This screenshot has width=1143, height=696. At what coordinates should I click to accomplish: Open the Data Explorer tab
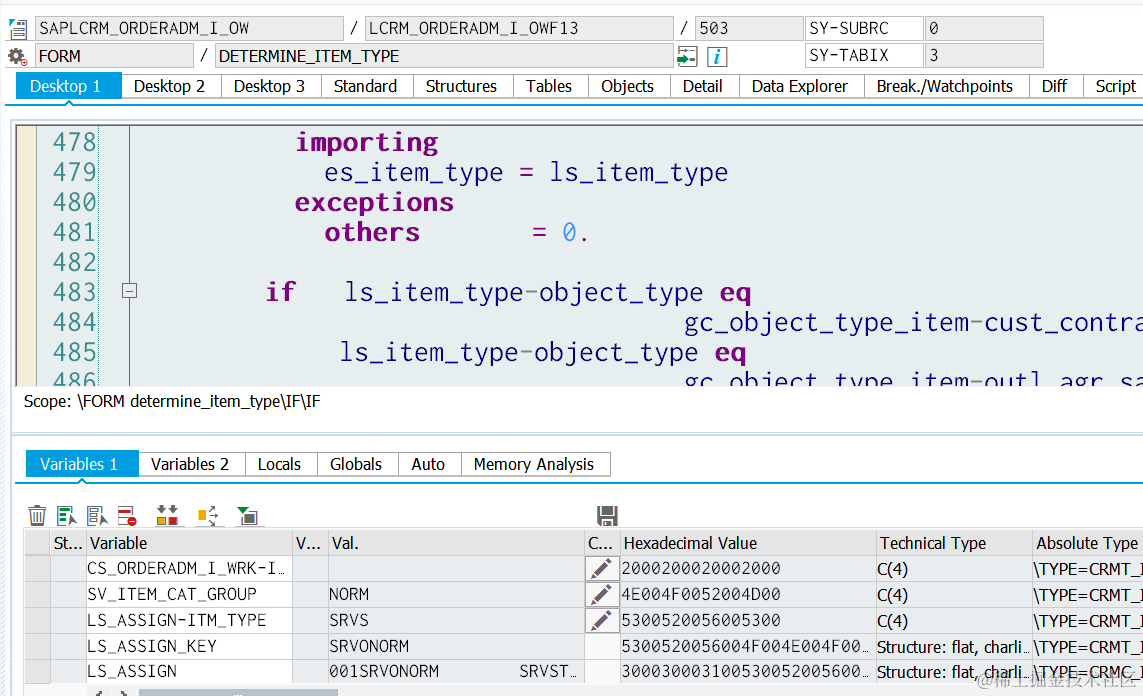pos(800,86)
